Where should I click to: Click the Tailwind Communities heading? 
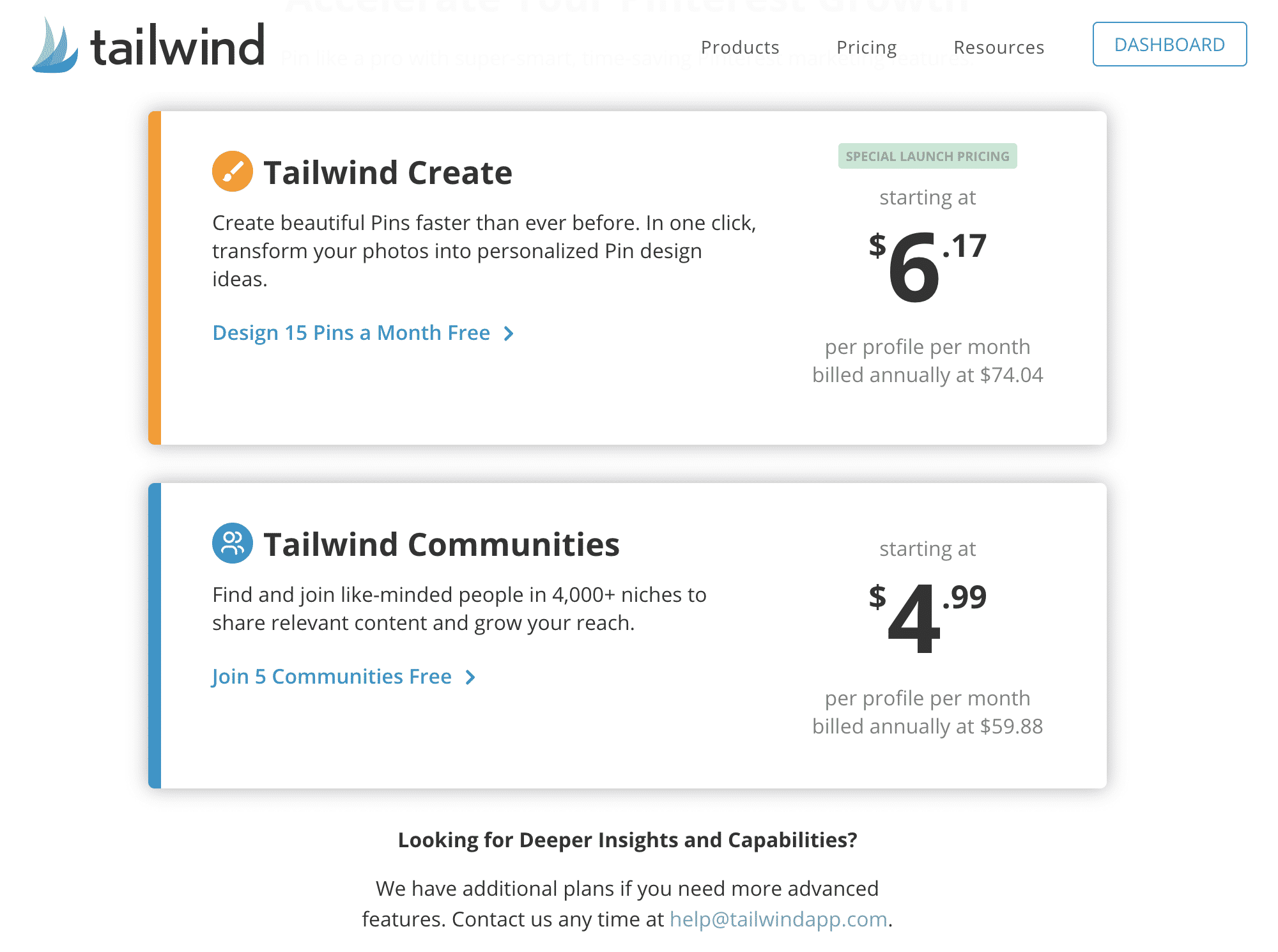[x=442, y=544]
